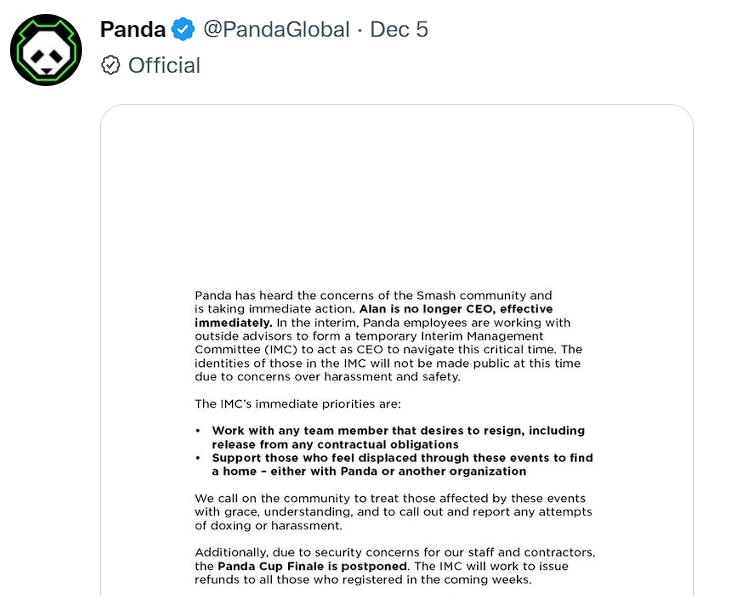The width and height of the screenshot is (751, 596).
Task: Open Panda's green panda profile avatar
Action: point(46,50)
